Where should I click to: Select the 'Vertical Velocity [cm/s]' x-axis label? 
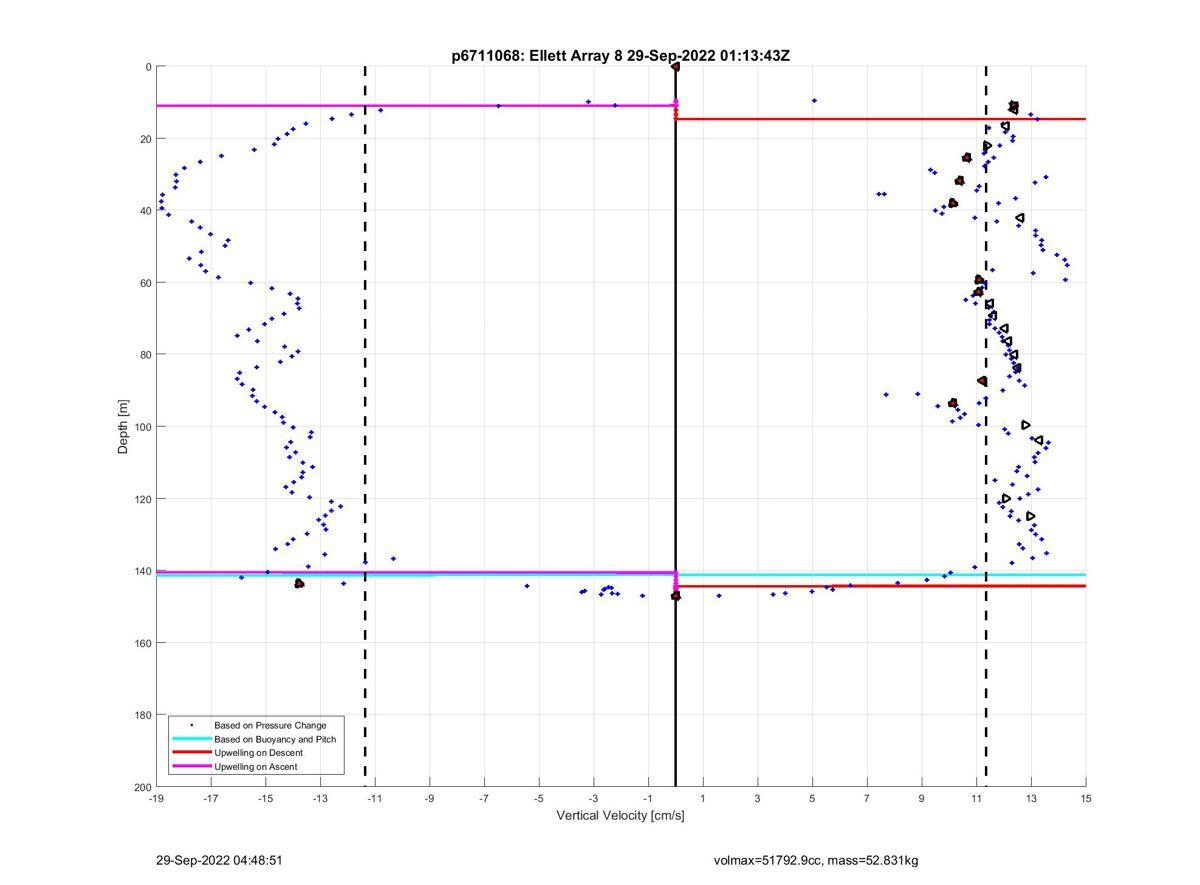(x=620, y=815)
